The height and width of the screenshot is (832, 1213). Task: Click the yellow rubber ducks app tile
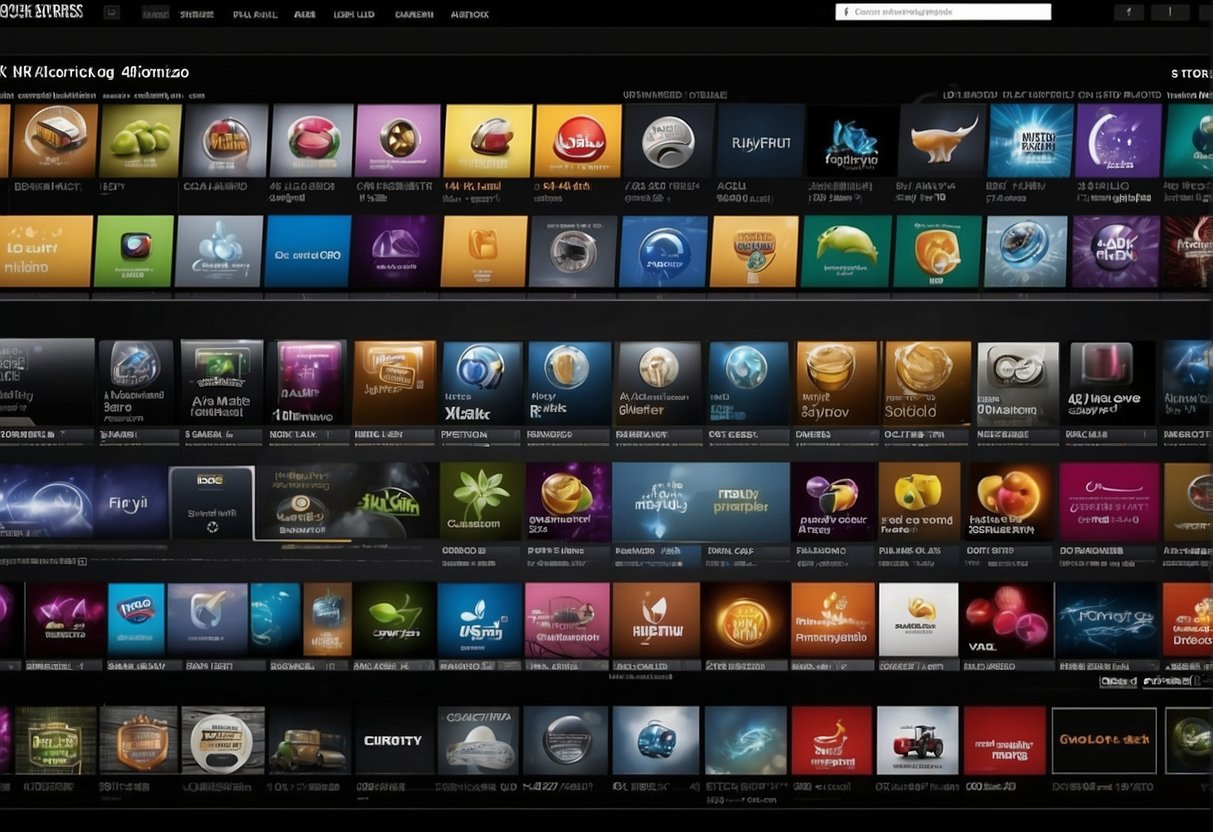coord(919,499)
